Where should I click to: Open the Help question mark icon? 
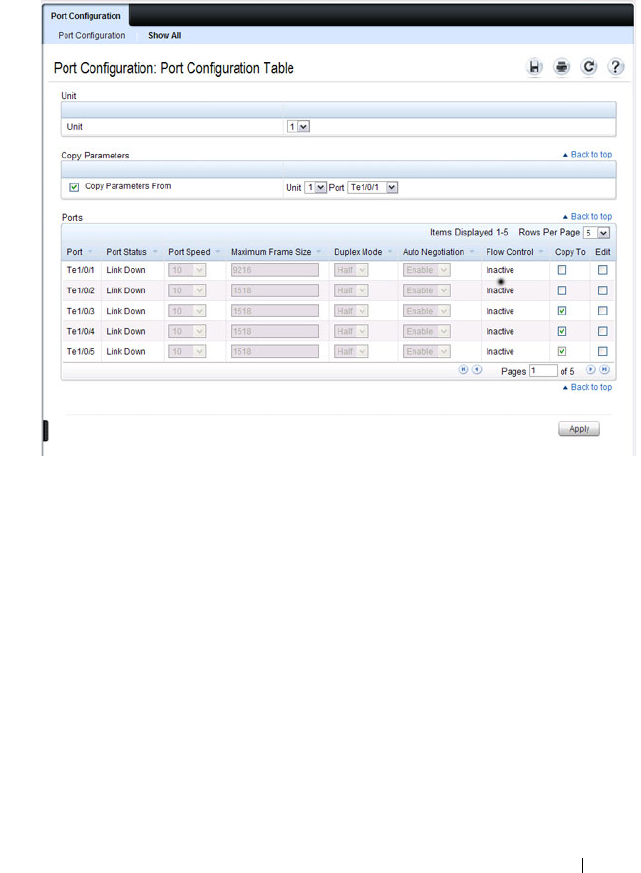pos(615,67)
